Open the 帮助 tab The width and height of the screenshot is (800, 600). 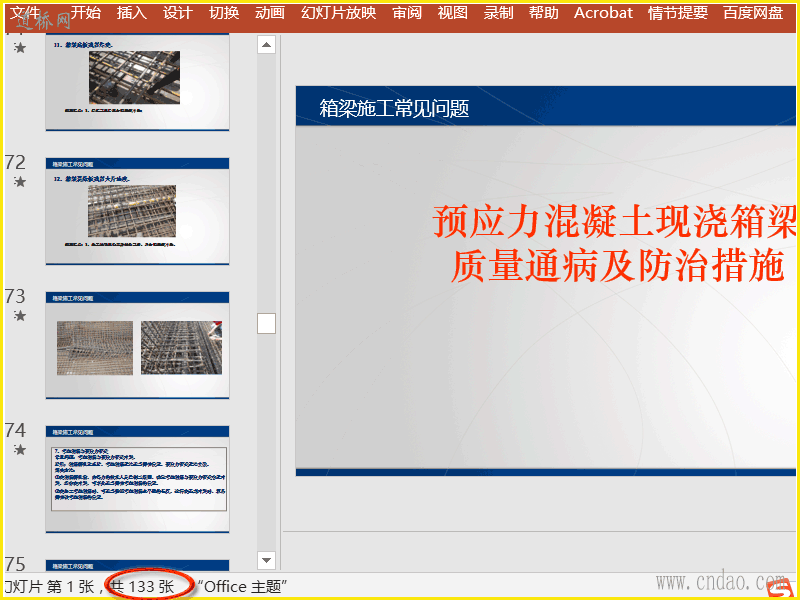point(544,13)
